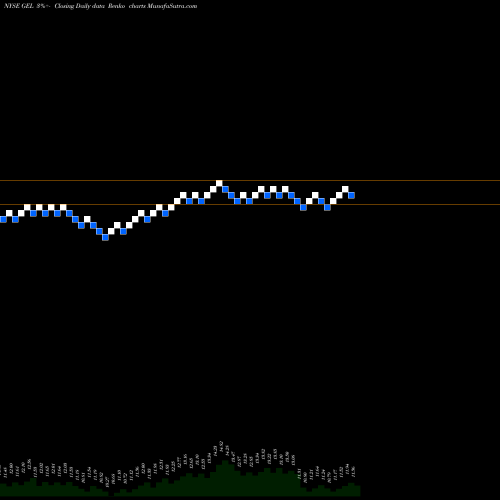Select the final blue Renko brick ending the series
This screenshot has width=500, height=500.
351,195
